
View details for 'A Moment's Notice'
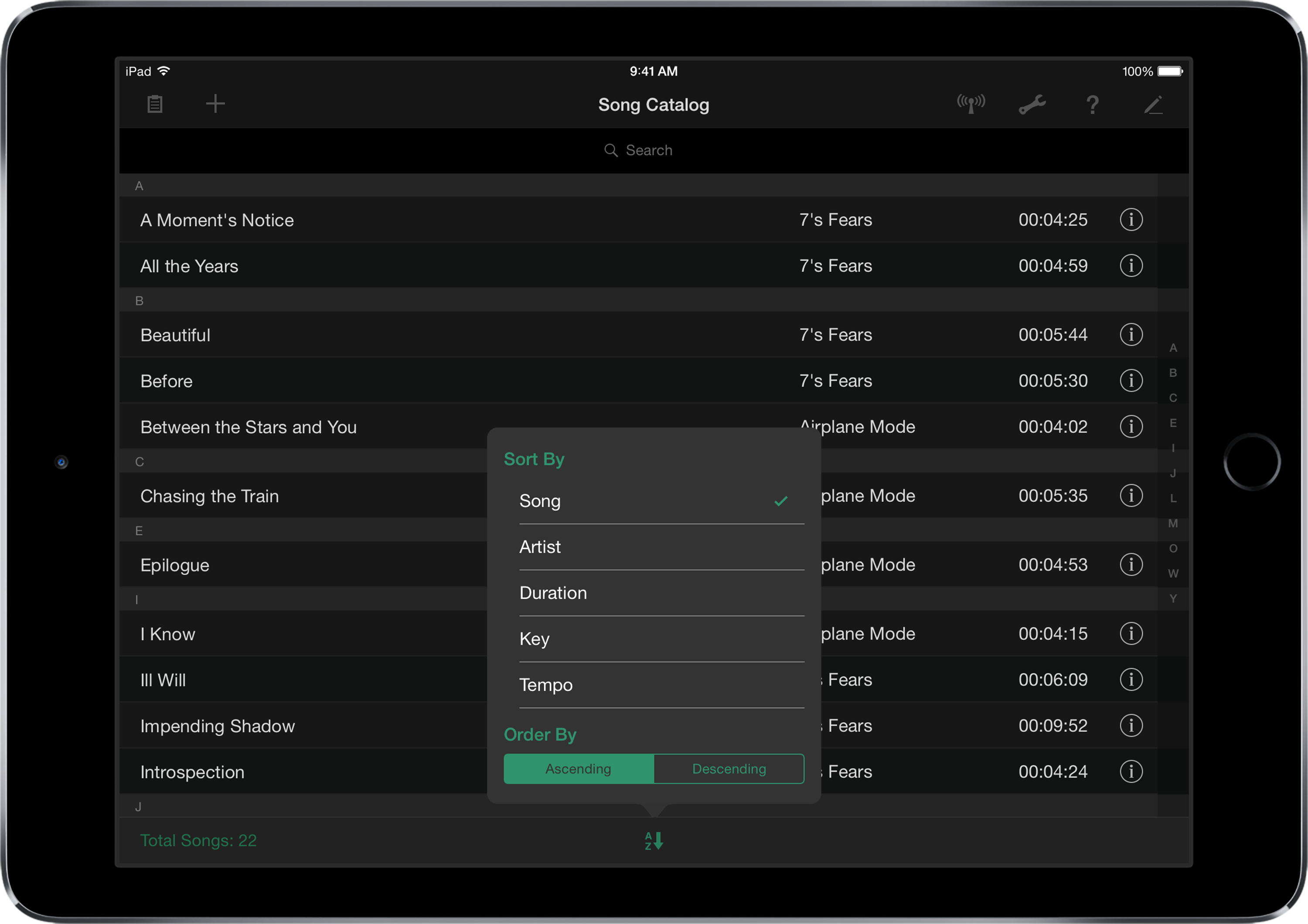tap(1131, 220)
